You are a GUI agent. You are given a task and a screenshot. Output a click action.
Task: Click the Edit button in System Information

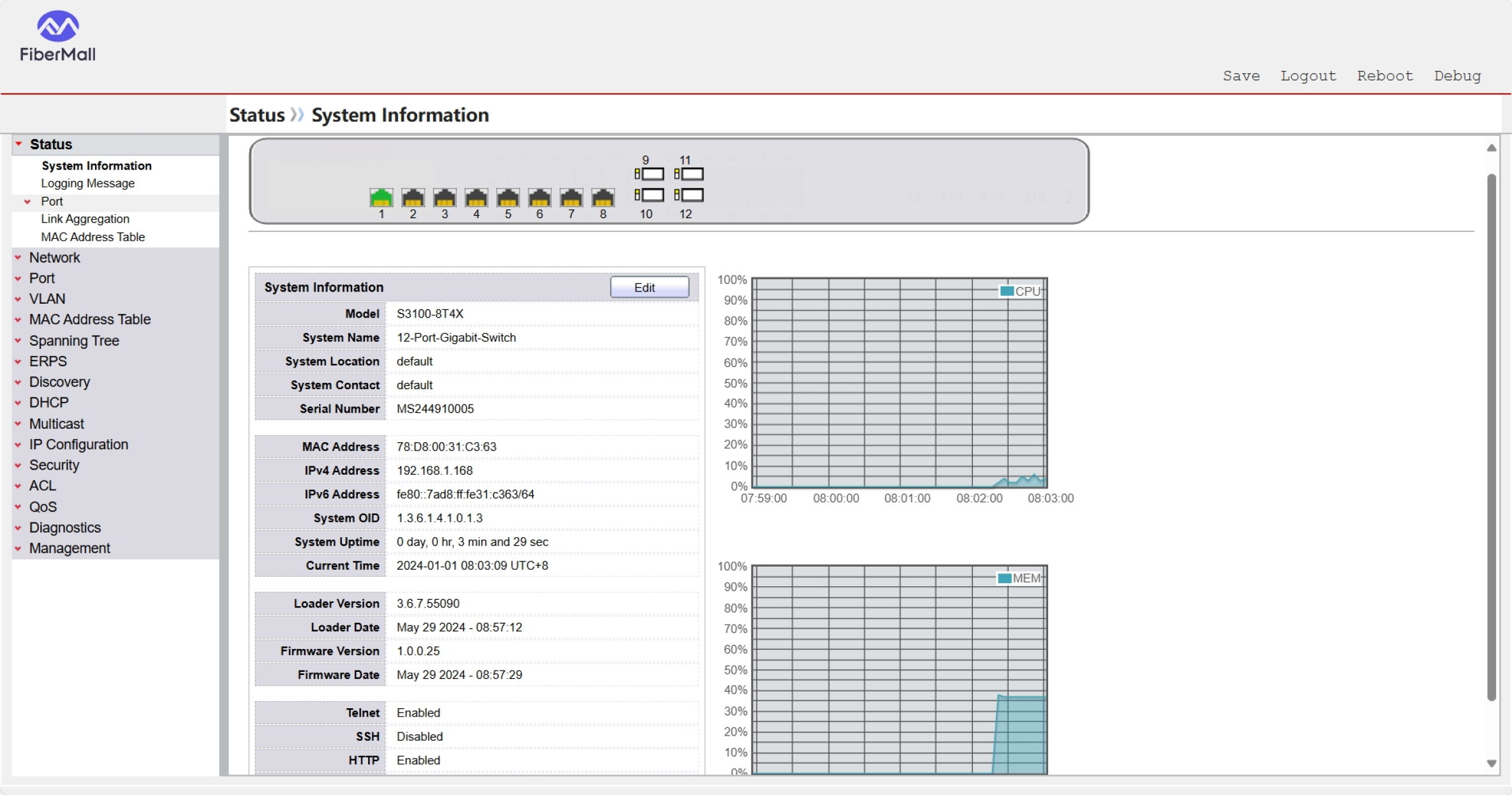click(649, 287)
